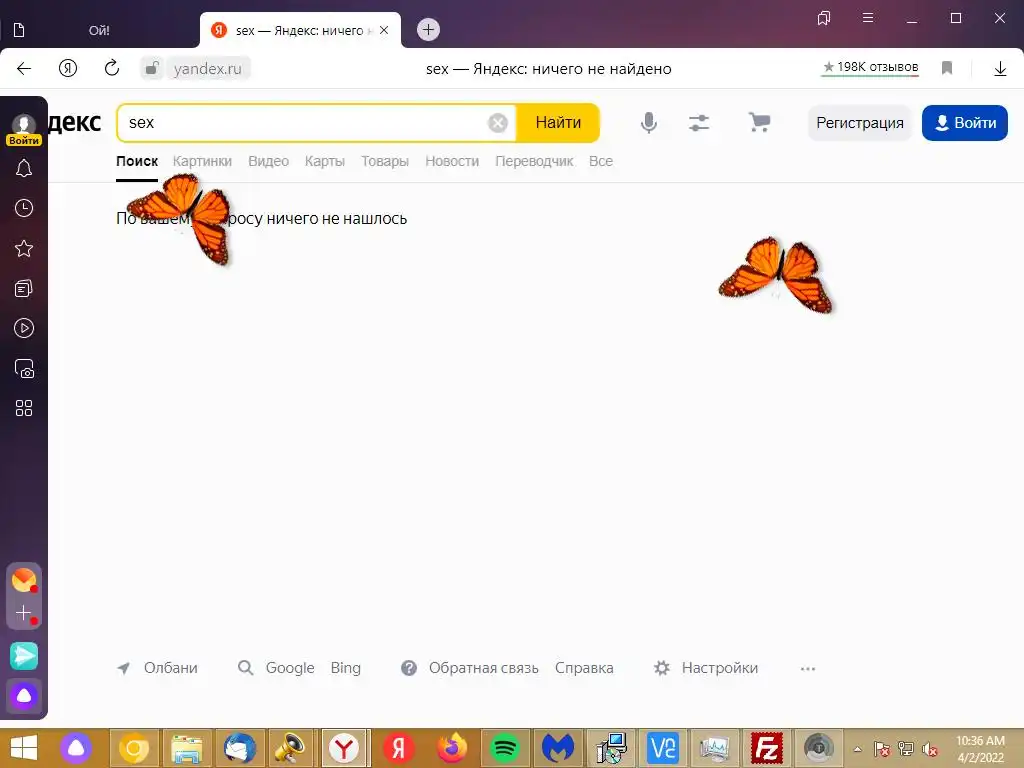Go back using the browser arrow
This screenshot has width=1024, height=768.
24,69
